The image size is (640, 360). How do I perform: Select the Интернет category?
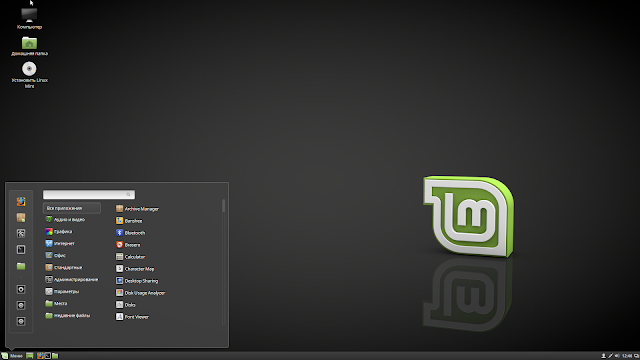coord(60,243)
